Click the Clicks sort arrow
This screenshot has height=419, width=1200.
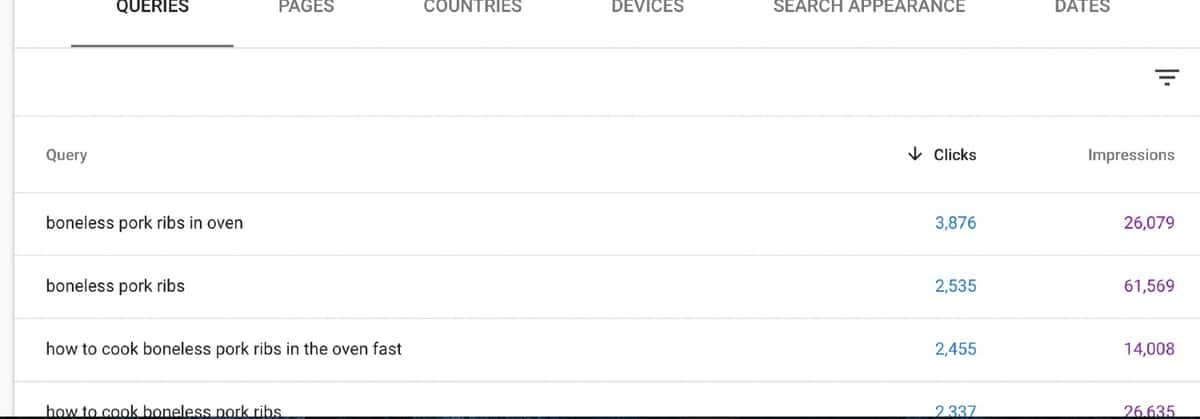[914, 154]
